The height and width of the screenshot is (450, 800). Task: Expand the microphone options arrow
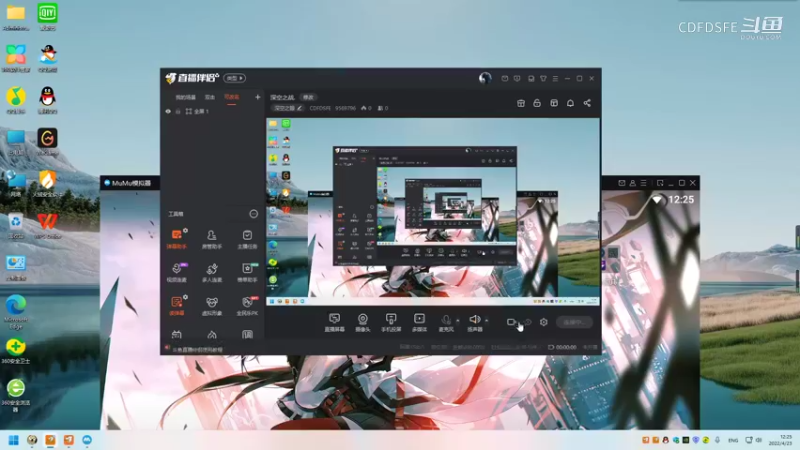pyautogui.click(x=458, y=320)
